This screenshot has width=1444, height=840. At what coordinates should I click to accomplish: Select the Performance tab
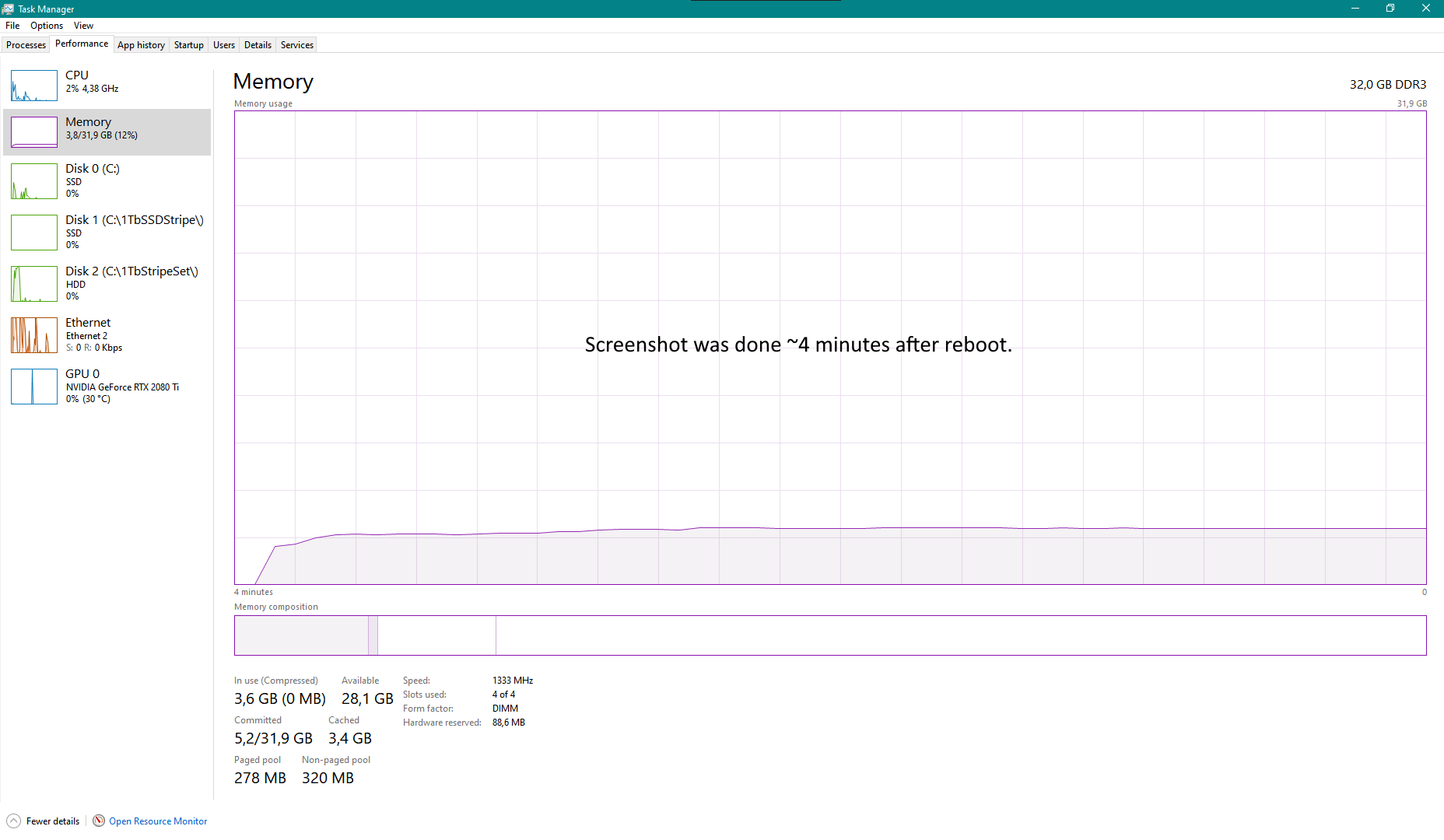[x=82, y=44]
